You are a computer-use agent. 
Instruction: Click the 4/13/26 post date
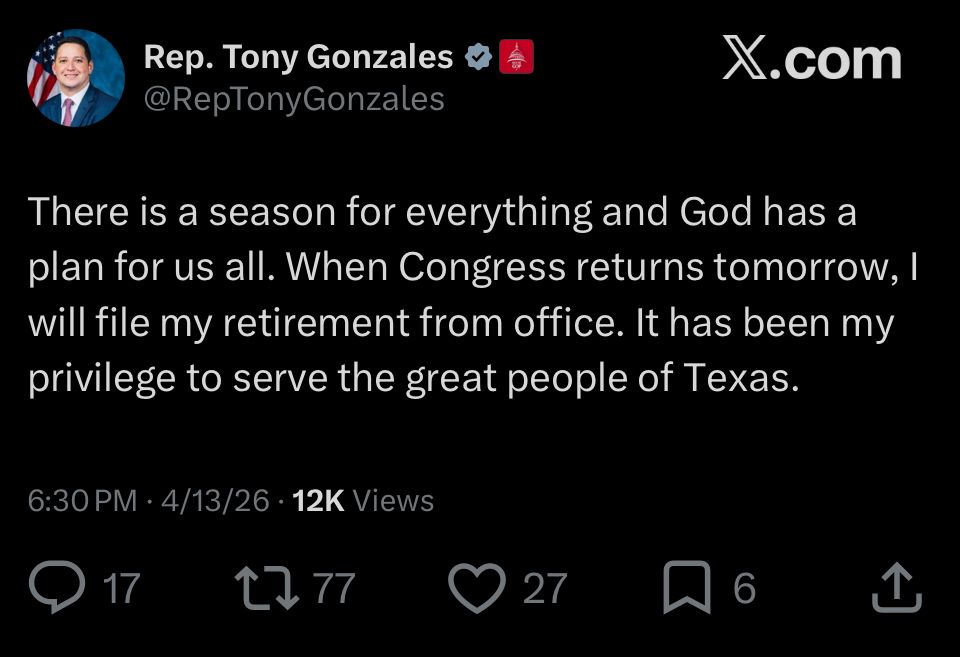[x=214, y=500]
